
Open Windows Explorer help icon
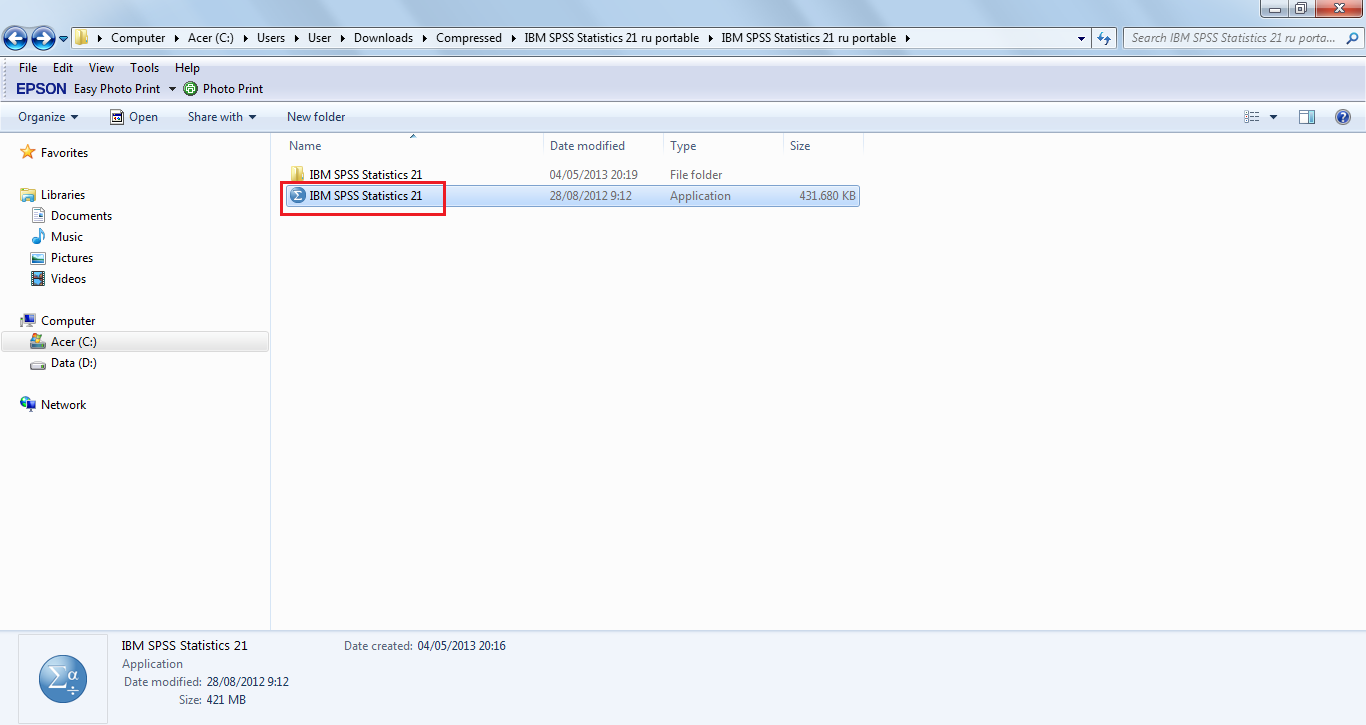[1343, 117]
